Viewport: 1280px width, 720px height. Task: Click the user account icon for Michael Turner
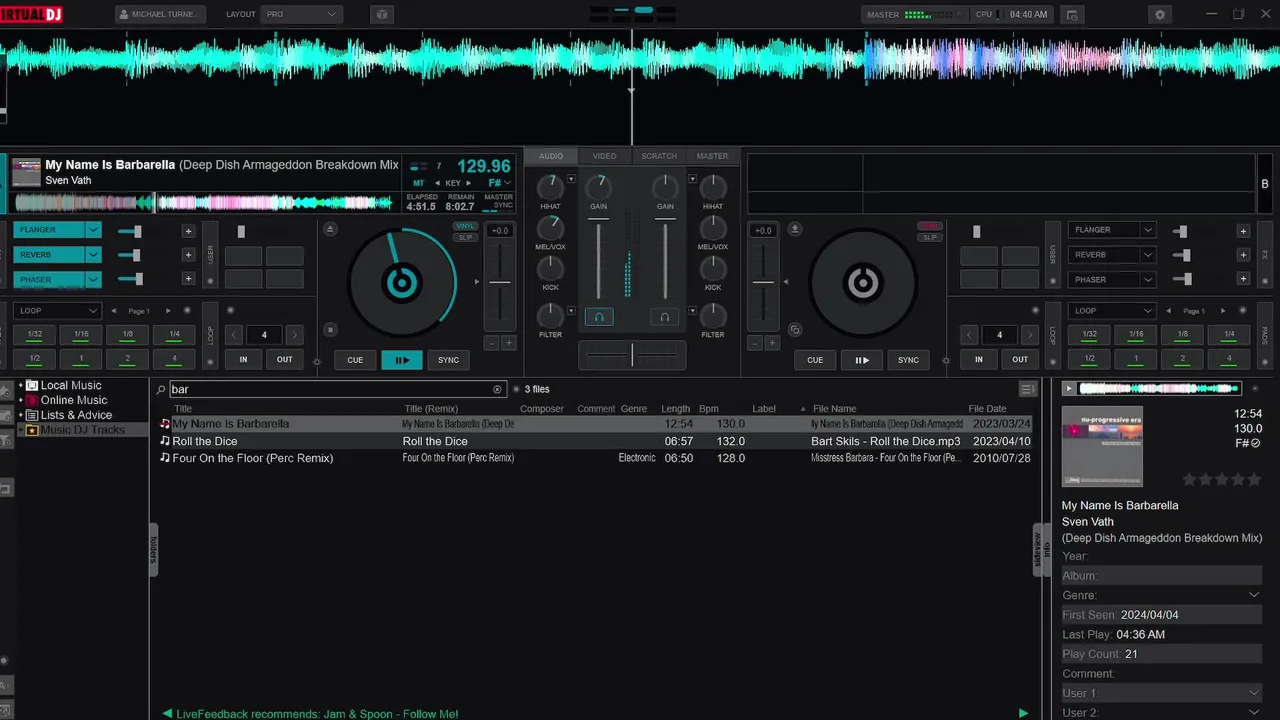coord(125,15)
